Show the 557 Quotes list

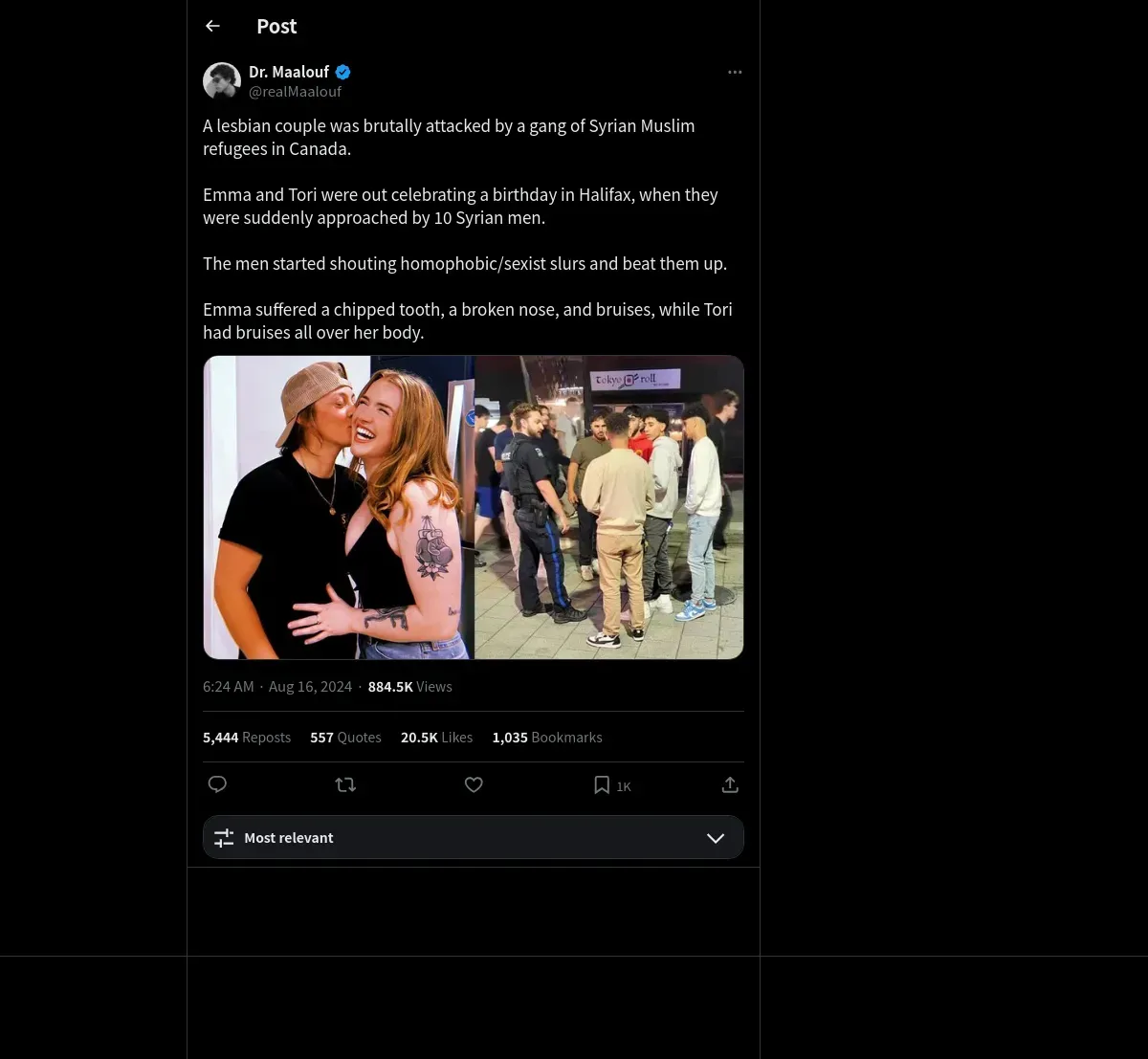345,738
